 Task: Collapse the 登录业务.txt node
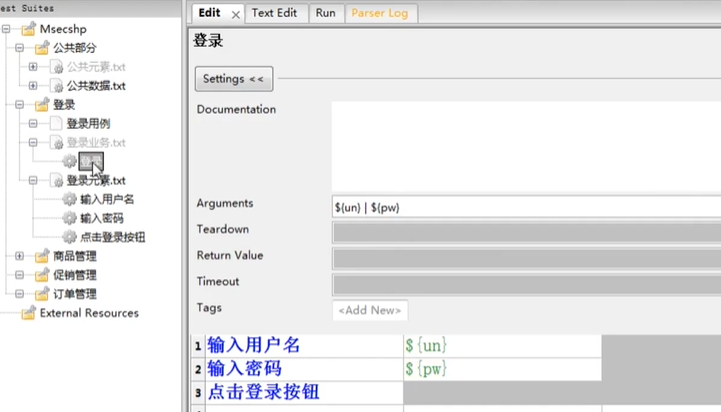(33, 143)
